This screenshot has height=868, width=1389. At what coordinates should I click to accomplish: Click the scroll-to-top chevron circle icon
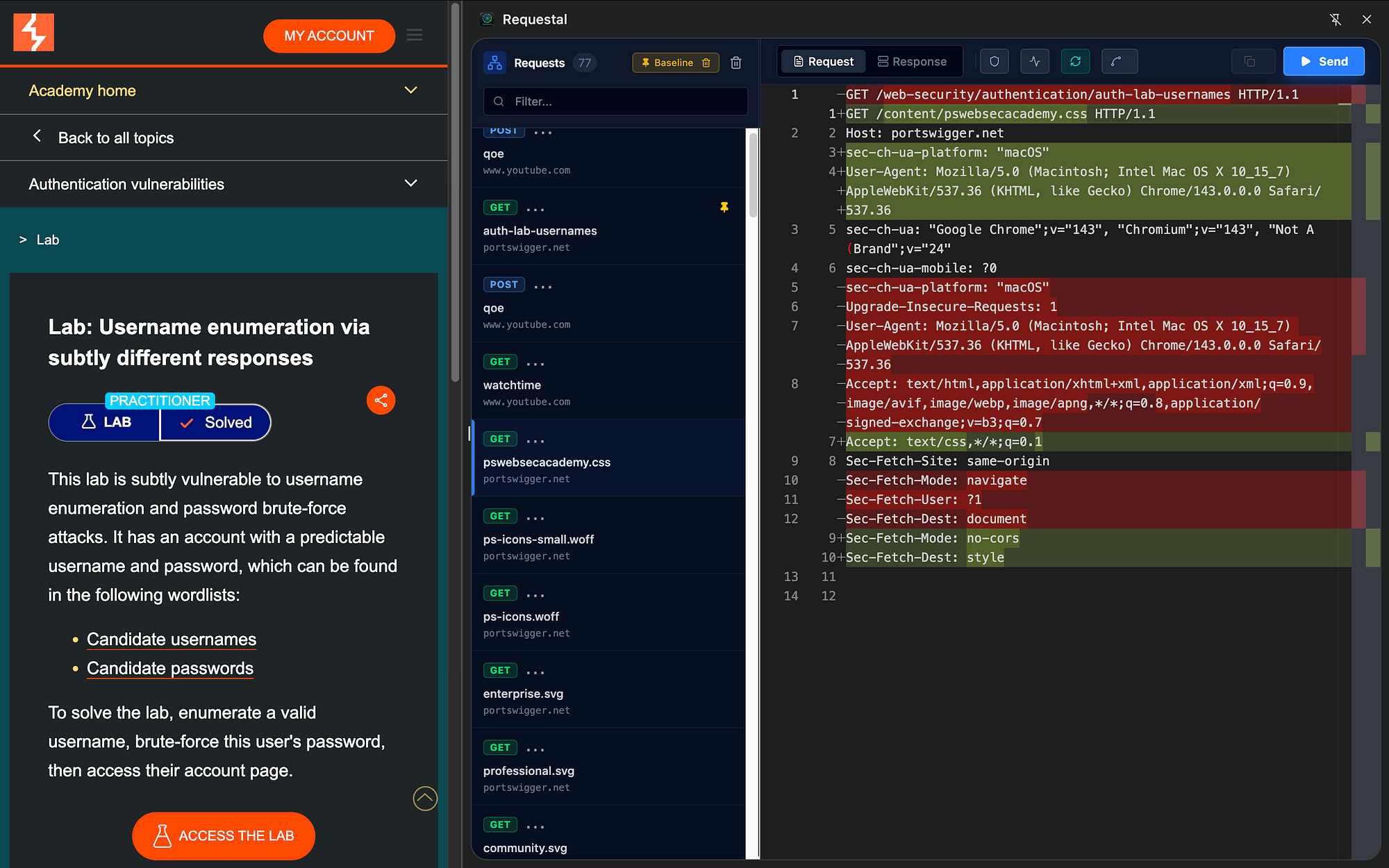coord(425,799)
